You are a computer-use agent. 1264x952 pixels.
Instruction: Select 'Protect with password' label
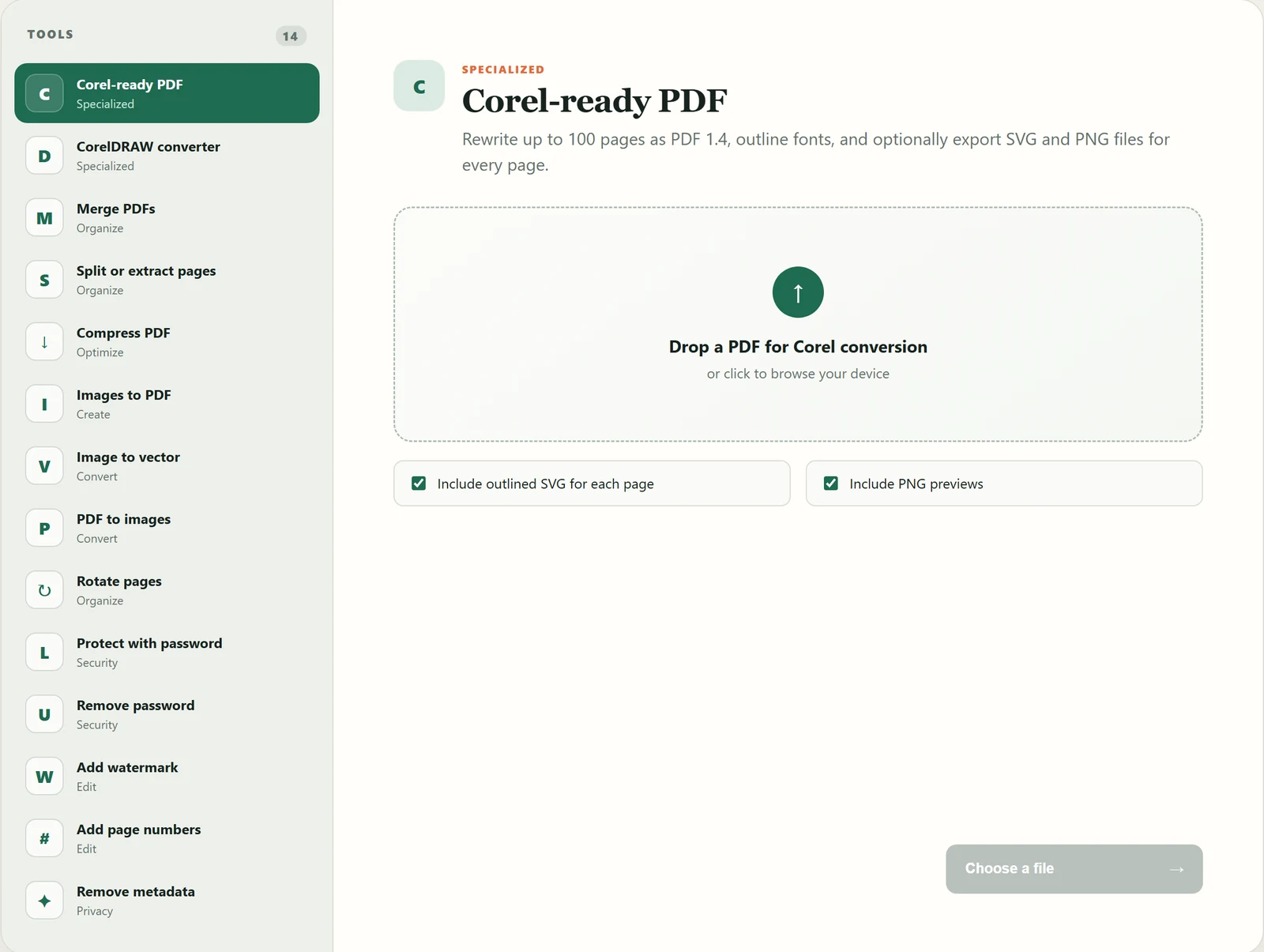tap(149, 643)
